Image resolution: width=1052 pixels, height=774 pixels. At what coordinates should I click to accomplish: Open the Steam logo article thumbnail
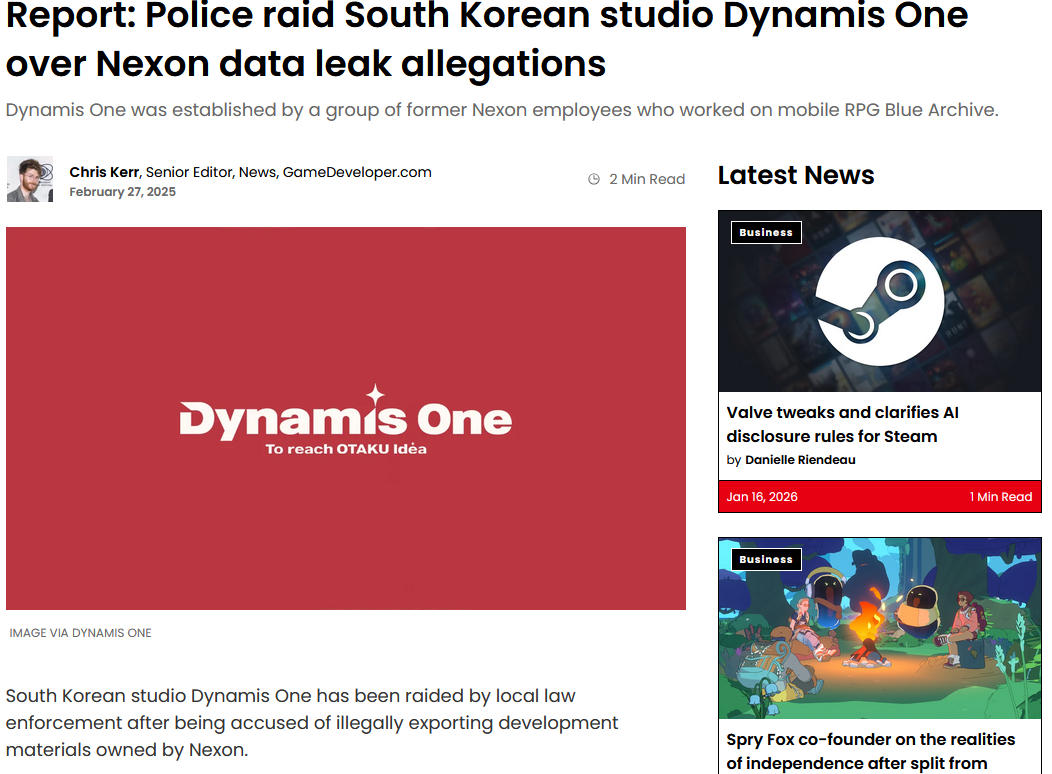[880, 301]
